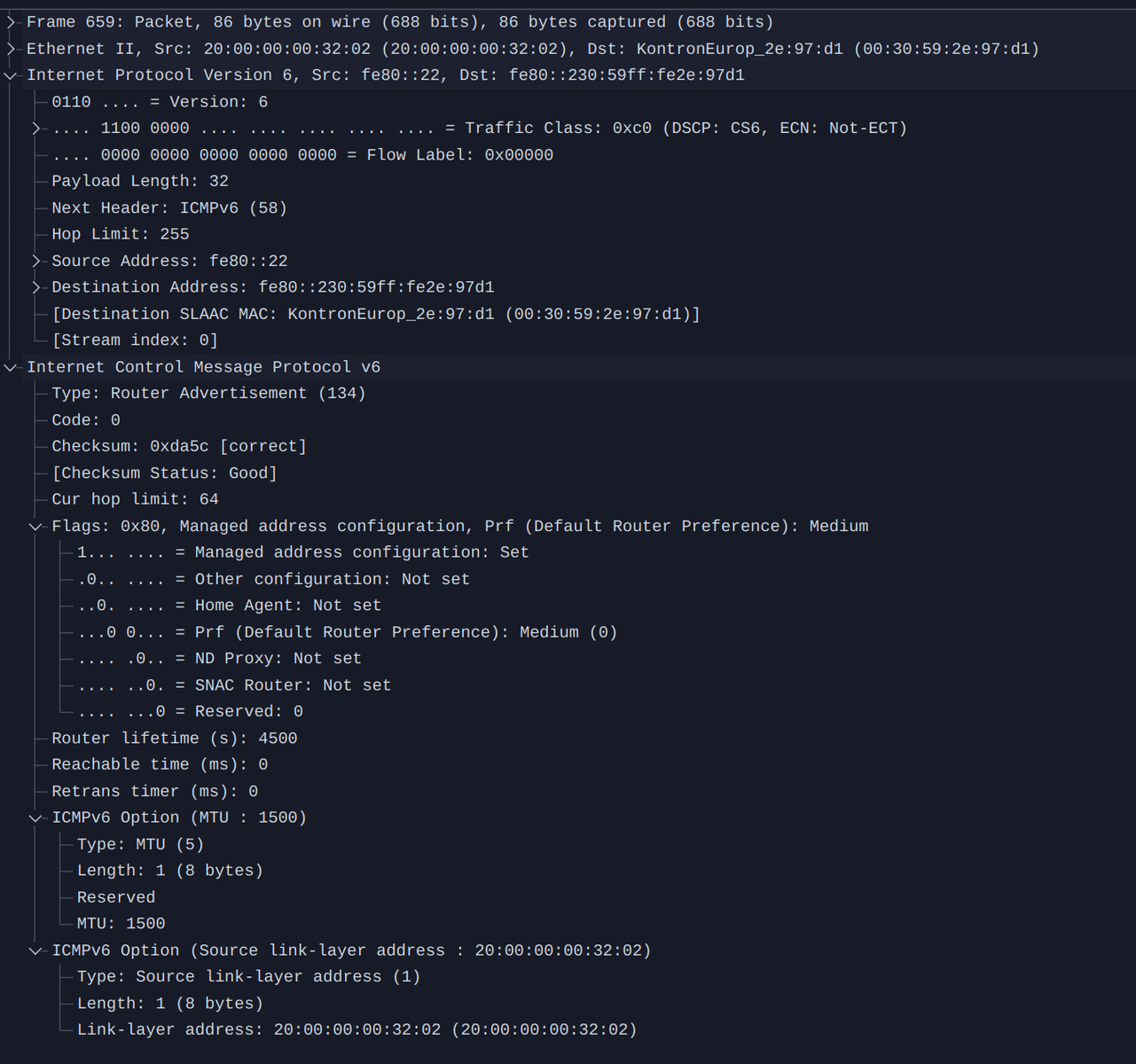
Task: Expand the Destination Address node
Action: click(x=36, y=287)
